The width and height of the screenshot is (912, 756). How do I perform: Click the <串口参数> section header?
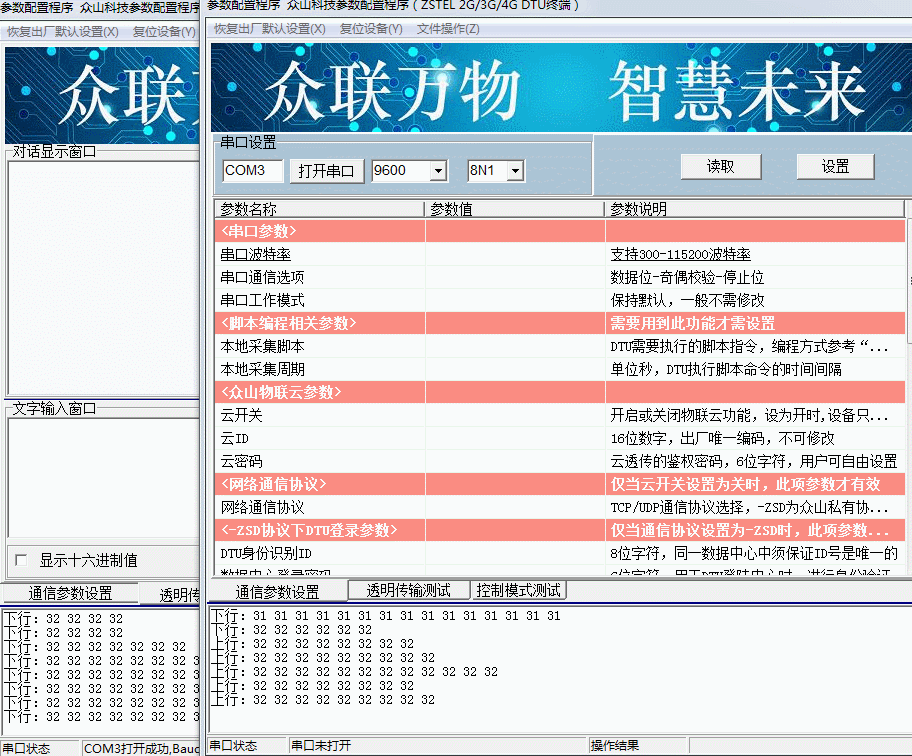560,231
